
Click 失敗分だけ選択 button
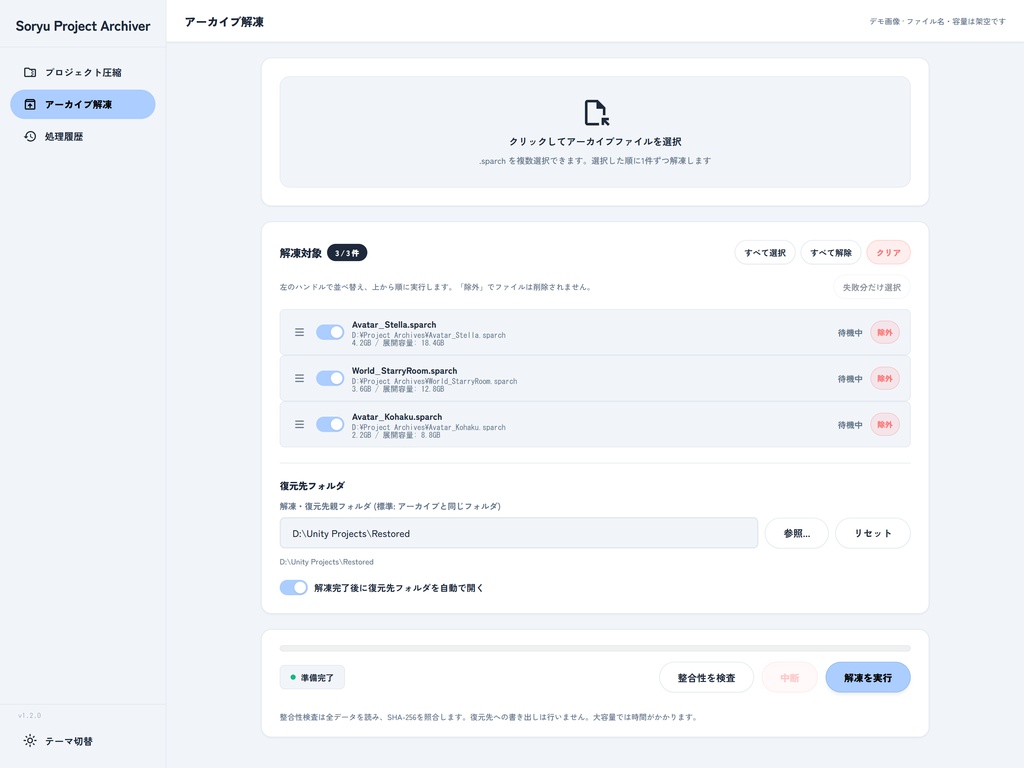click(872, 287)
